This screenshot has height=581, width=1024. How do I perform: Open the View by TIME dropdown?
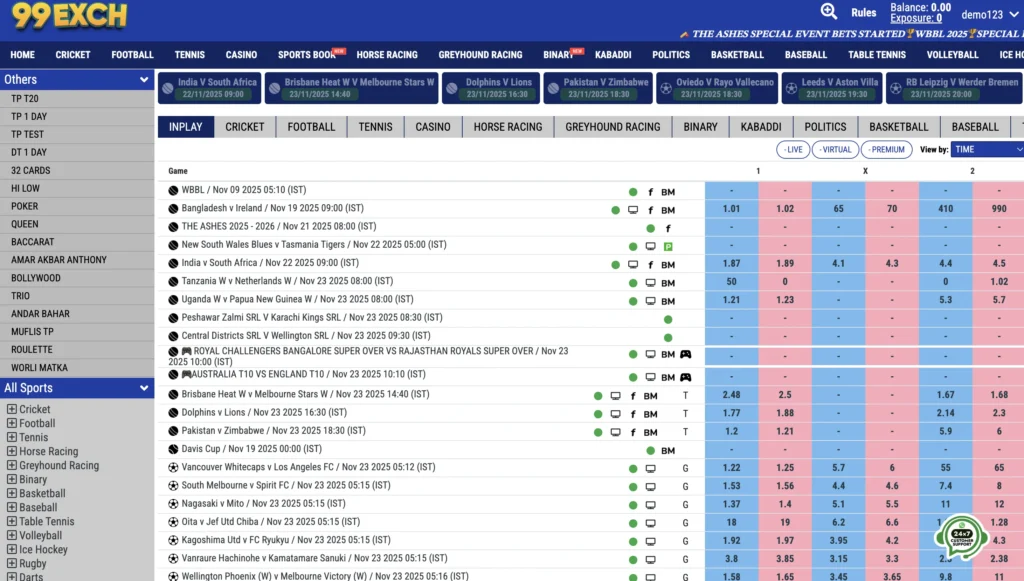click(x=987, y=149)
